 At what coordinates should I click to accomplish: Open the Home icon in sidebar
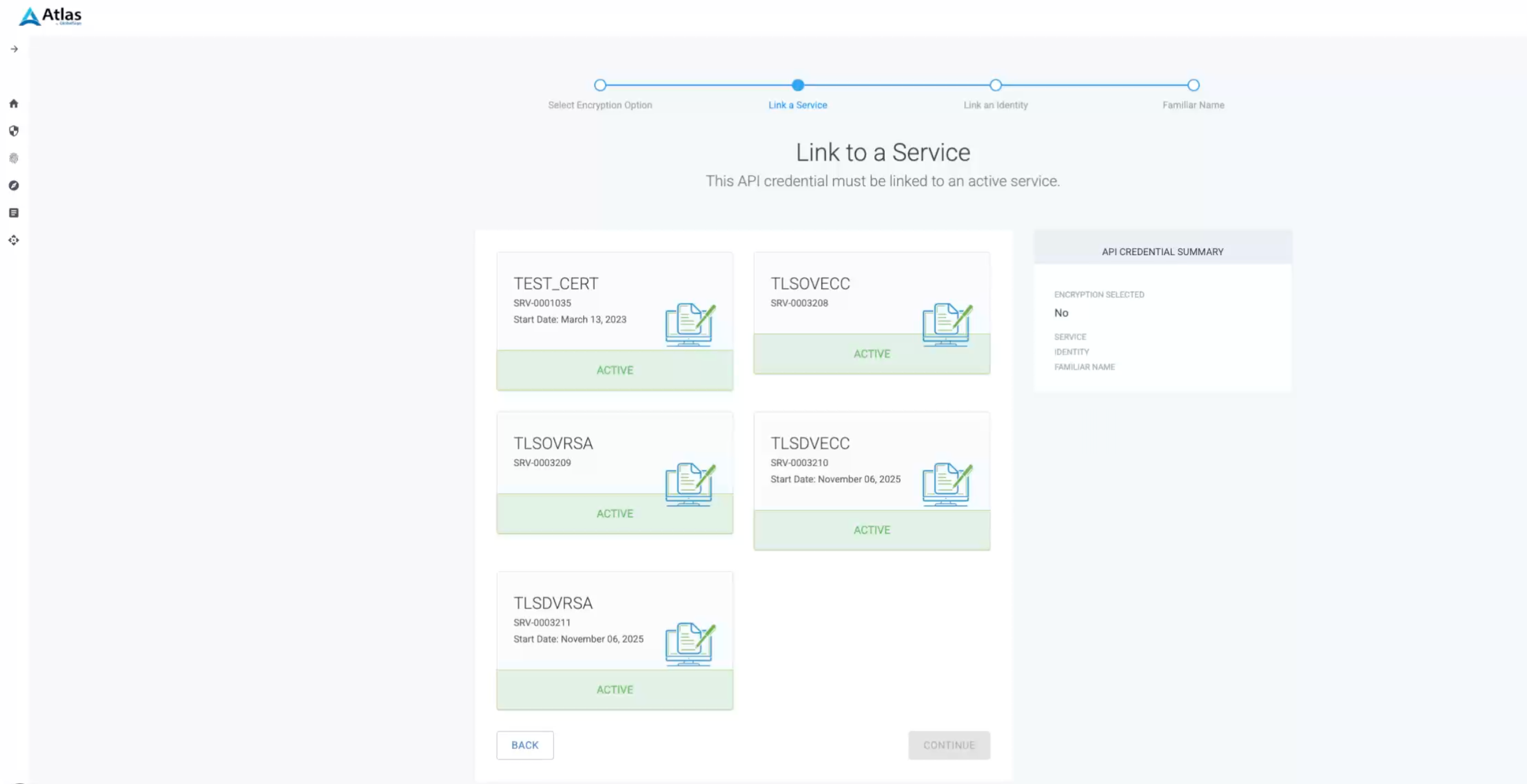click(x=14, y=104)
